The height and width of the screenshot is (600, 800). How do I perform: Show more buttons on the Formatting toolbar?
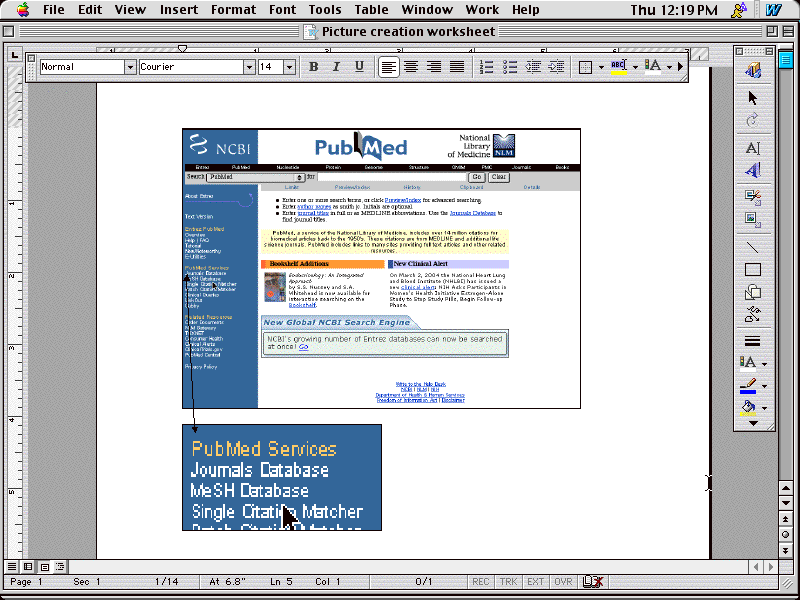tap(681, 67)
